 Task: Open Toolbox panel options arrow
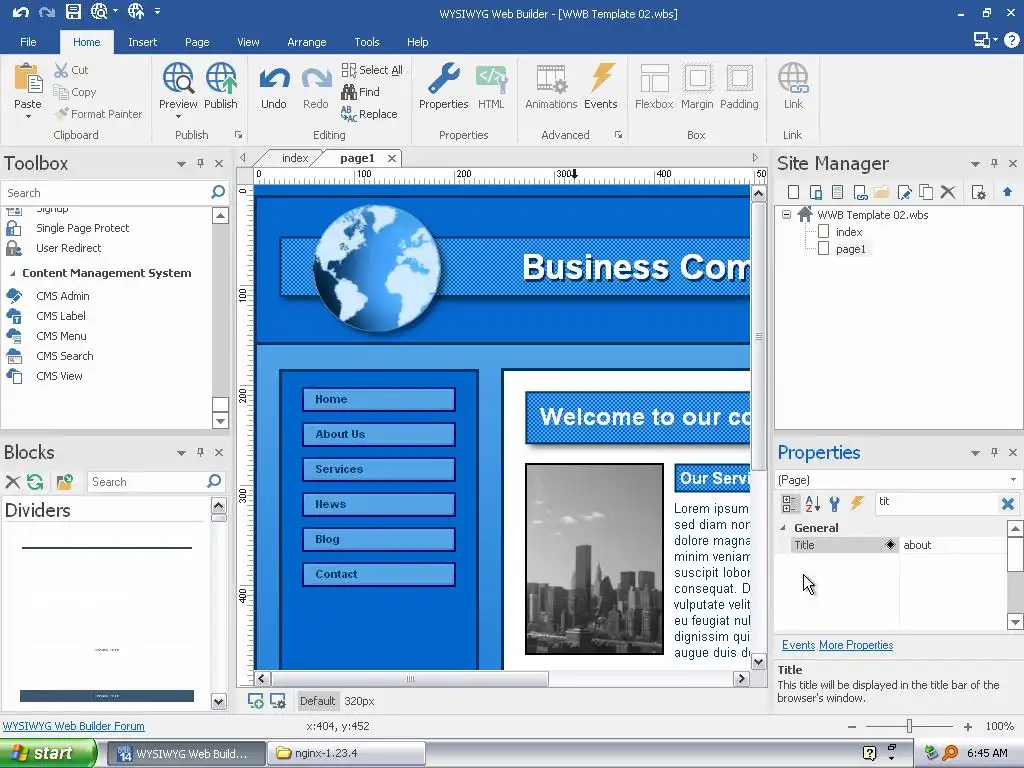click(181, 164)
